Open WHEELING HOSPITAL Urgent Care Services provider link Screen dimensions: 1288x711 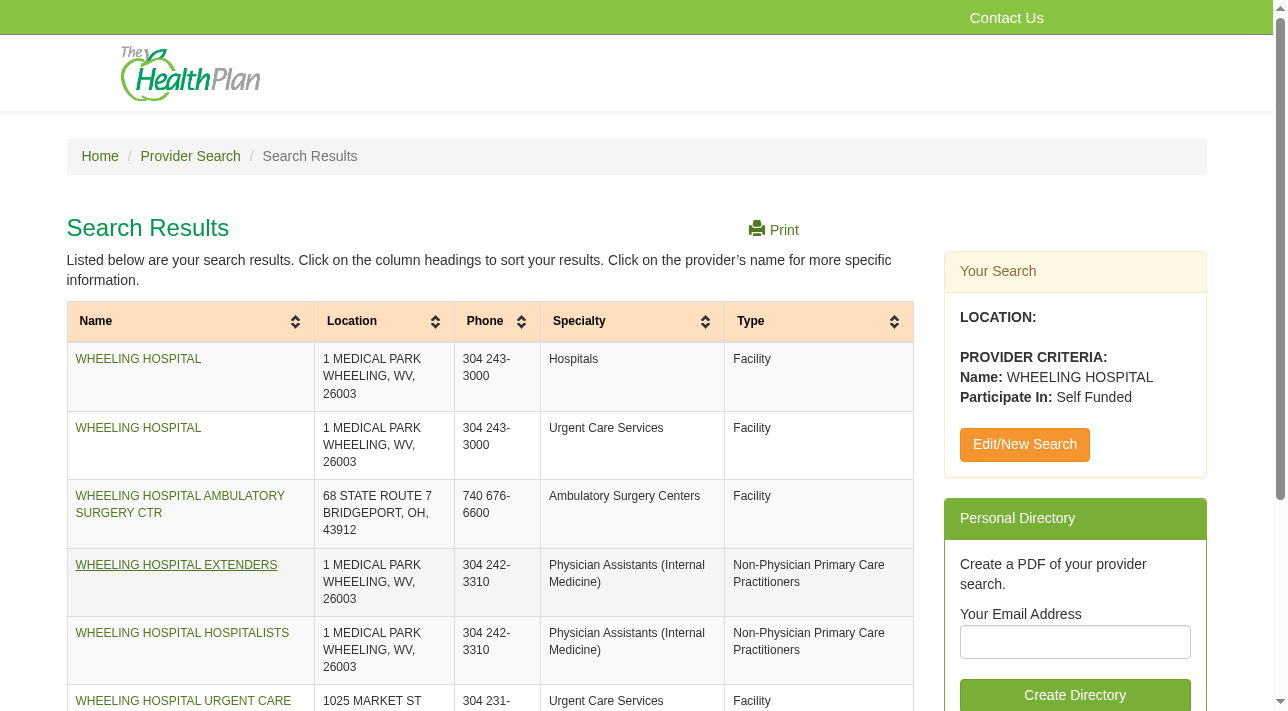(x=138, y=428)
